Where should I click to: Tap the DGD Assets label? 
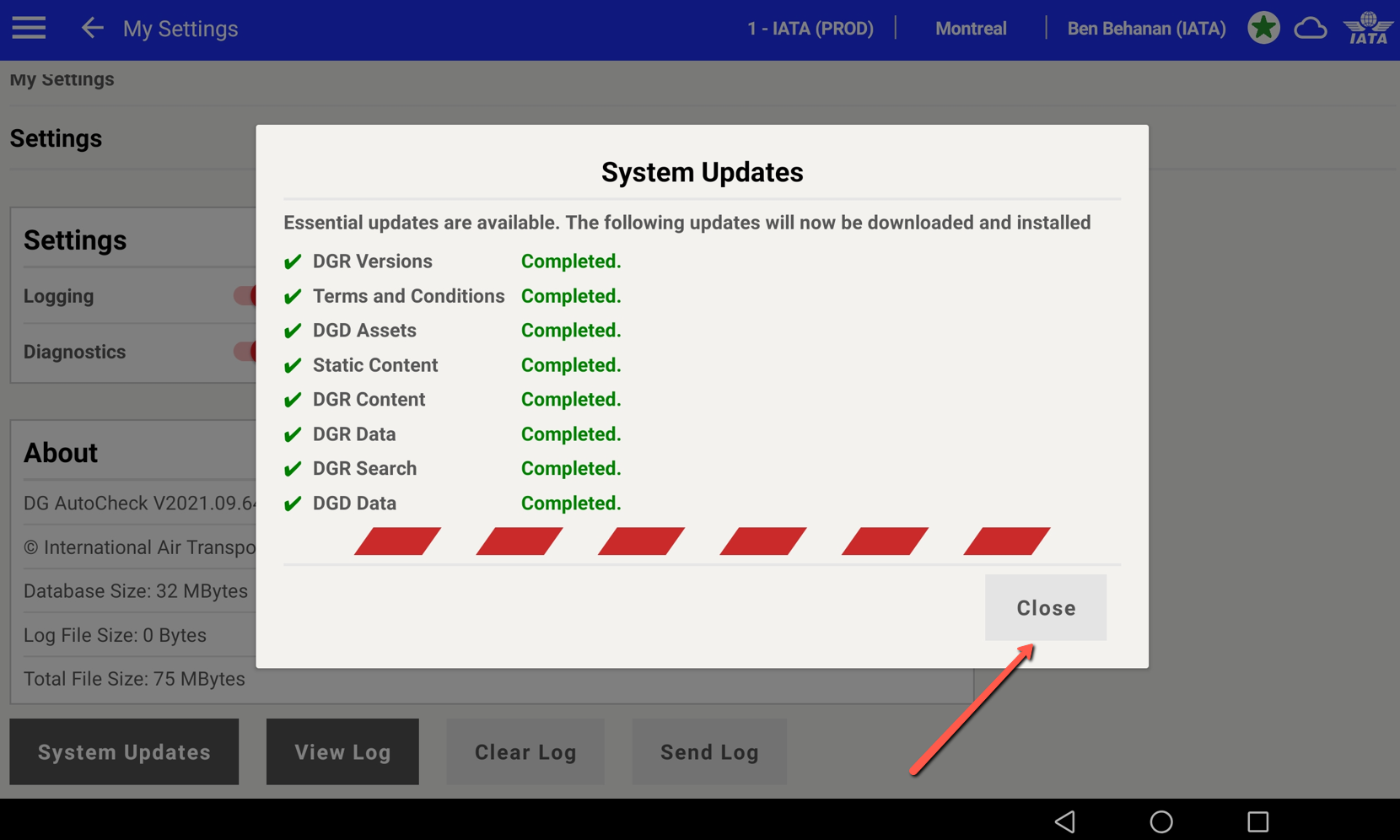pyautogui.click(x=364, y=331)
